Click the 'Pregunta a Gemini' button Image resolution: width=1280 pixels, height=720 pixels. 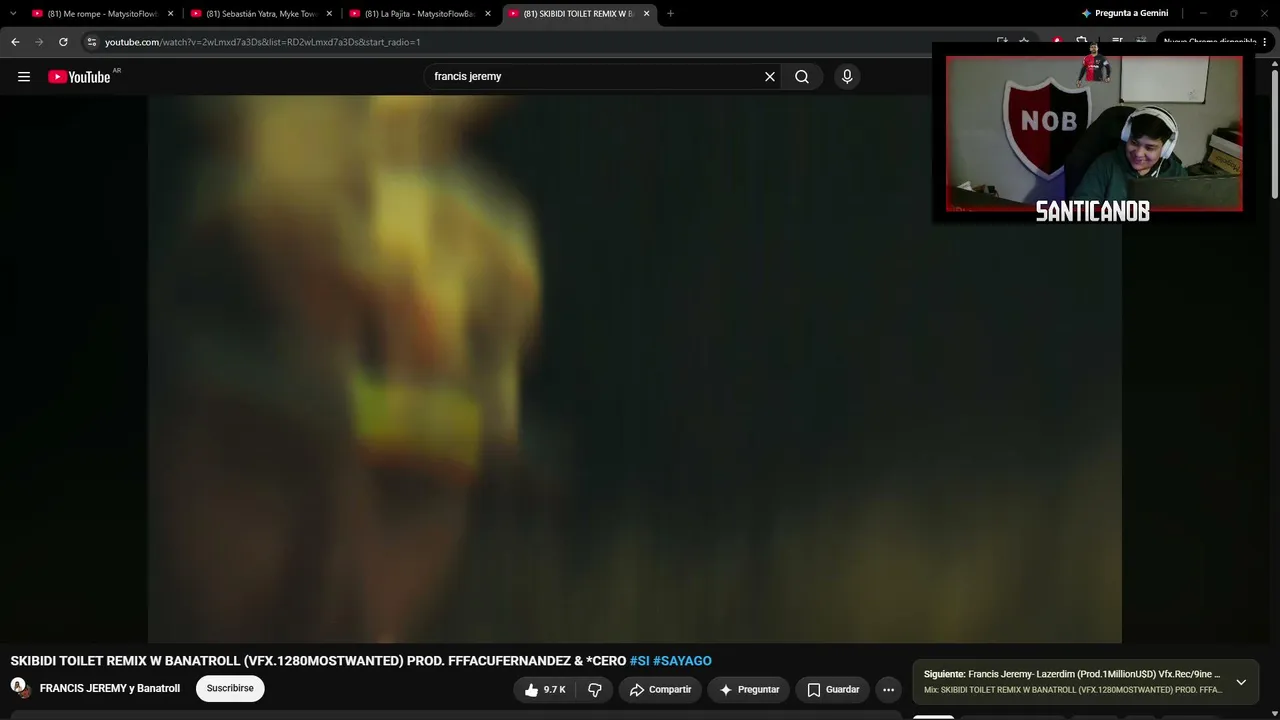1124,14
